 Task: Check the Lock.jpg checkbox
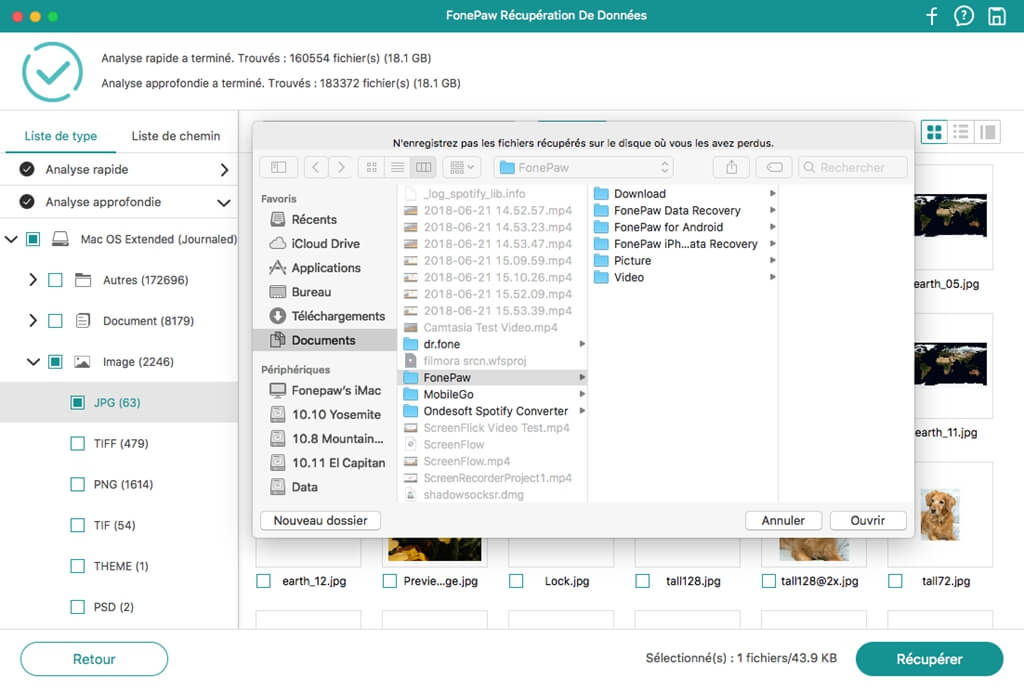pos(516,581)
